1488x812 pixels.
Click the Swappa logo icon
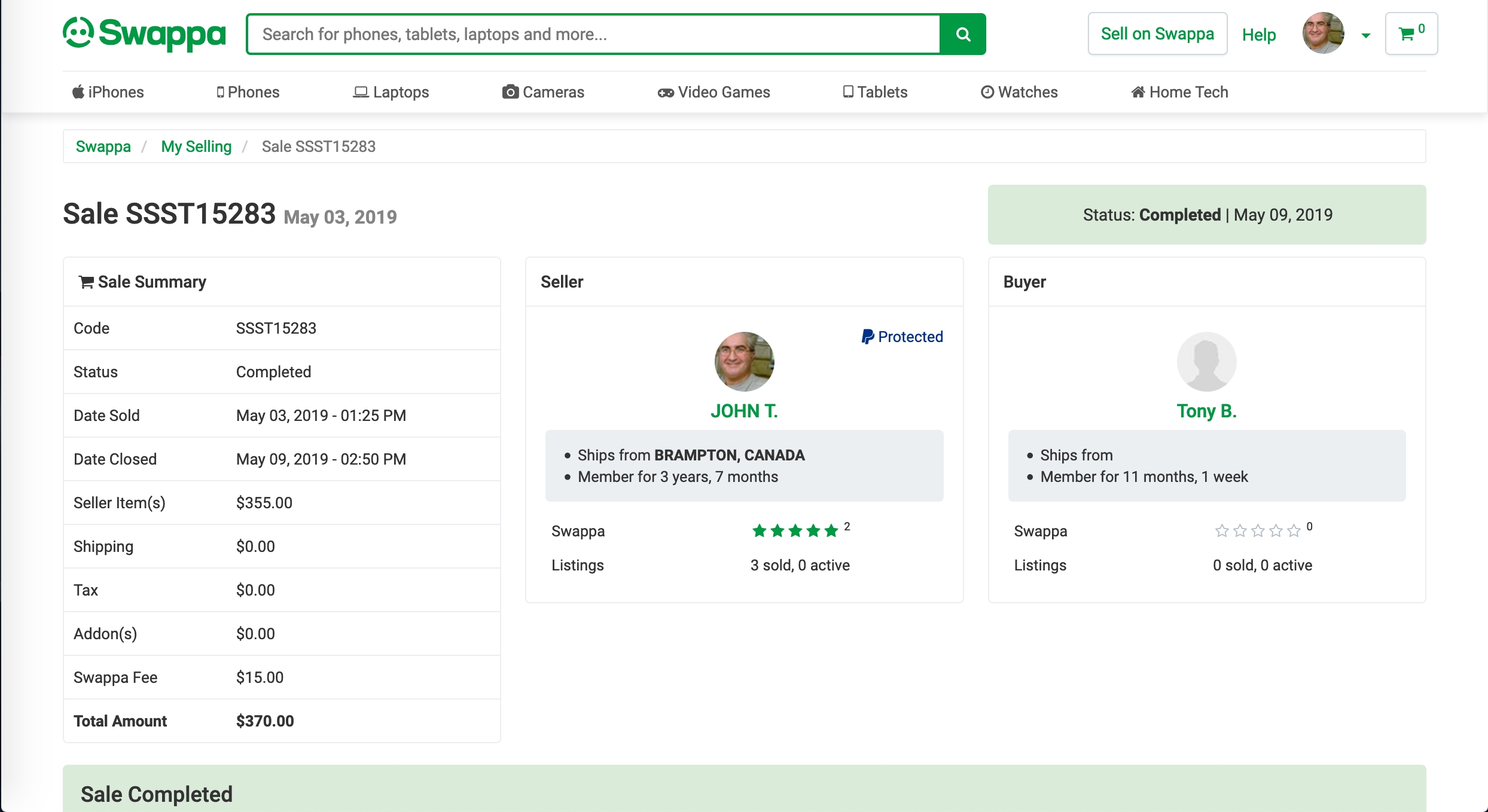tap(79, 32)
